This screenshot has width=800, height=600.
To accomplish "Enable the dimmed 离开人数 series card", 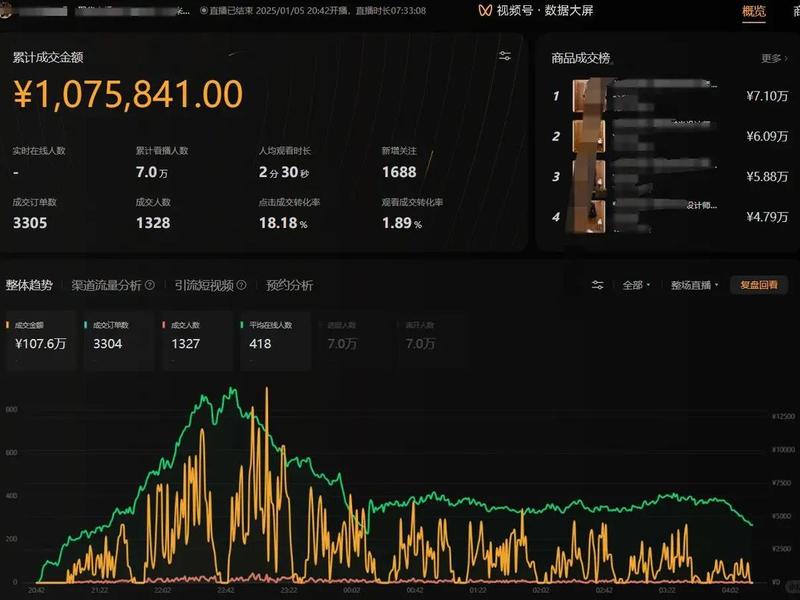I will point(431,340).
